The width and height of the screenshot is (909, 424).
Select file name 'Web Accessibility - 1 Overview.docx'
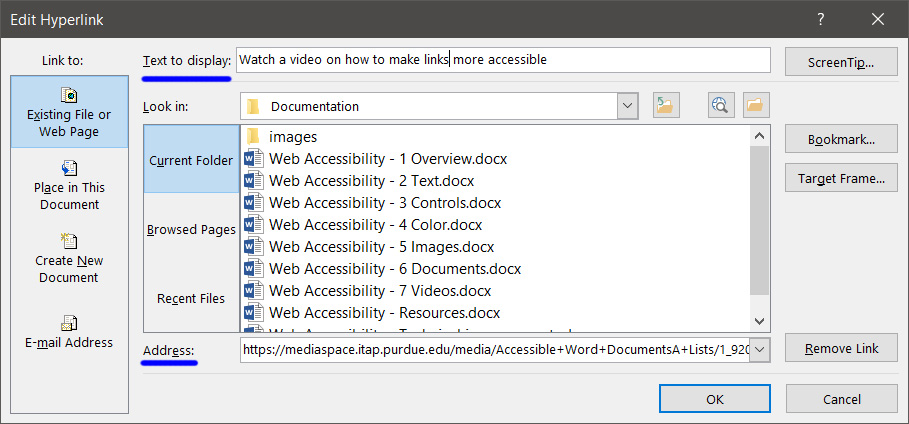[388, 158]
